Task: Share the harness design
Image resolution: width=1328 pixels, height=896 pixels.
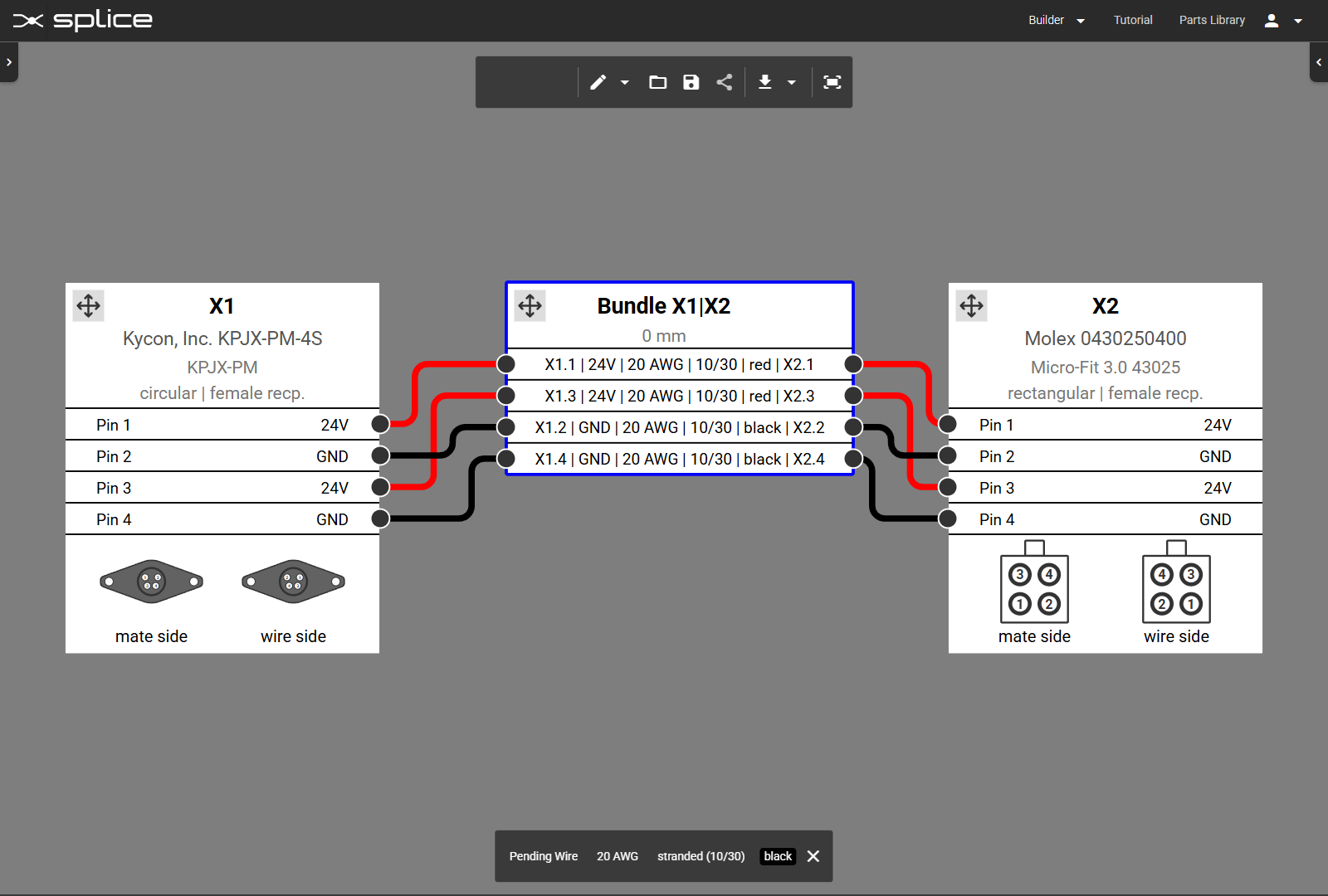Action: click(724, 82)
